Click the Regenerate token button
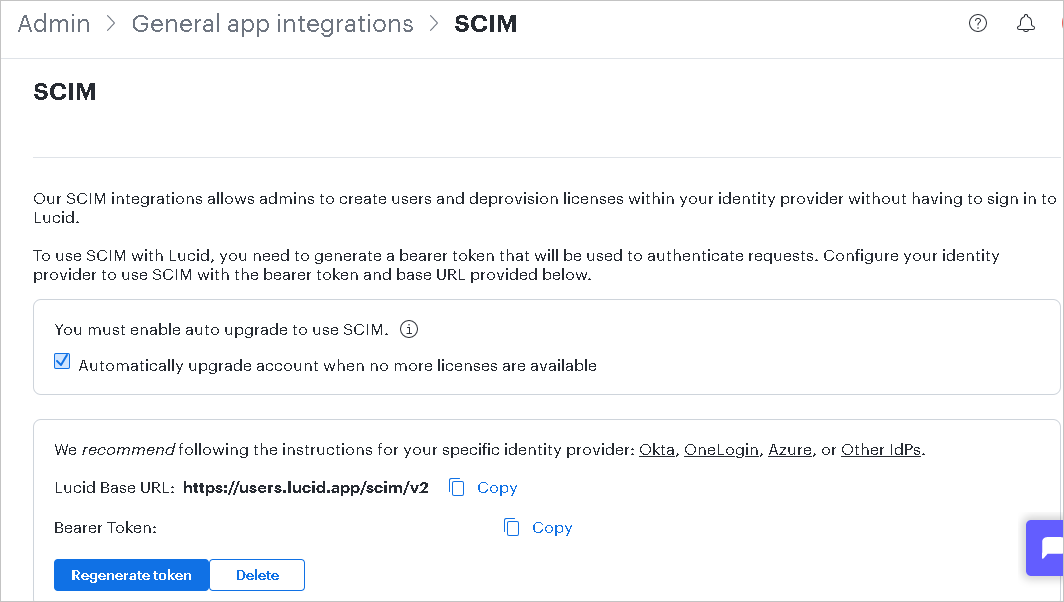1064x602 pixels. point(131,575)
